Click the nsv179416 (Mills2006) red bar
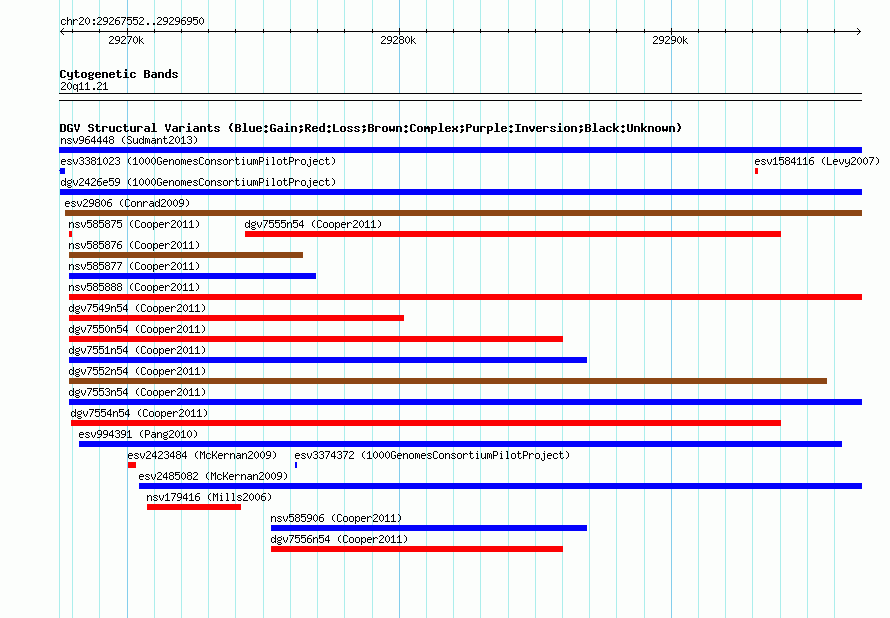The width and height of the screenshot is (890, 618). pyautogui.click(x=194, y=507)
